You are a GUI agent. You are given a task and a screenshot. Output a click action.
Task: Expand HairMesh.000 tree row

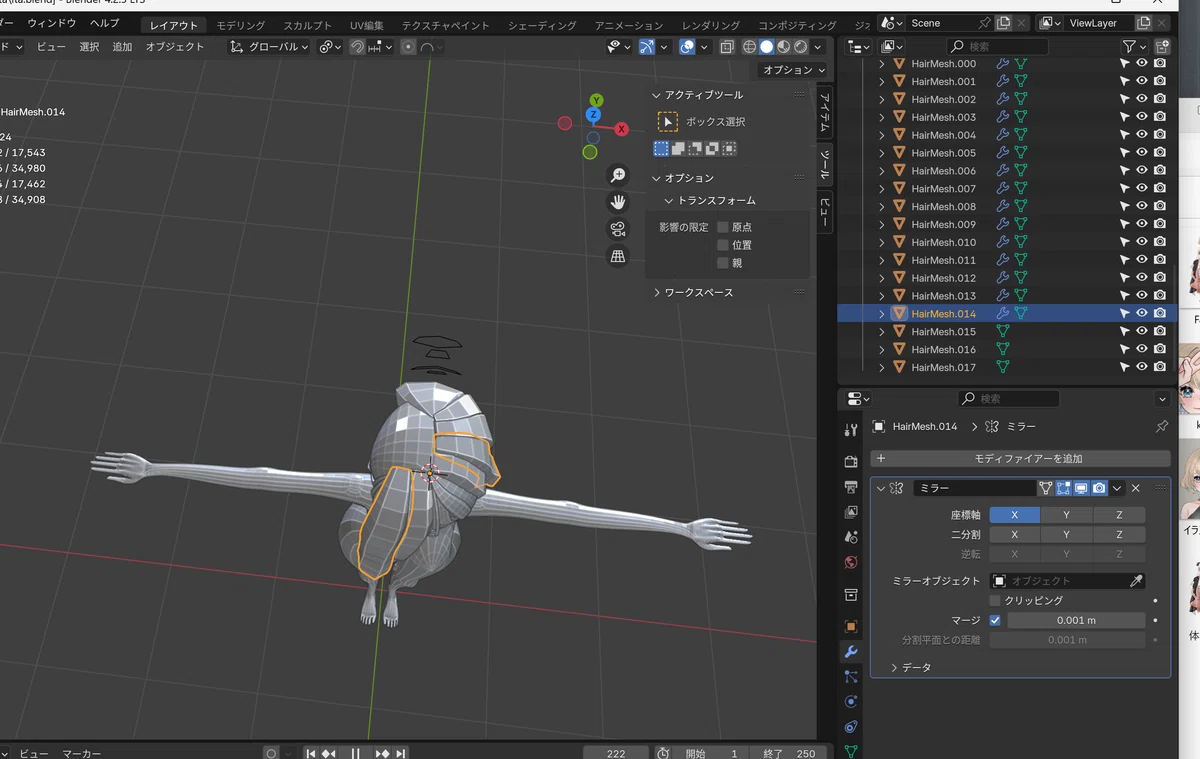(x=881, y=64)
